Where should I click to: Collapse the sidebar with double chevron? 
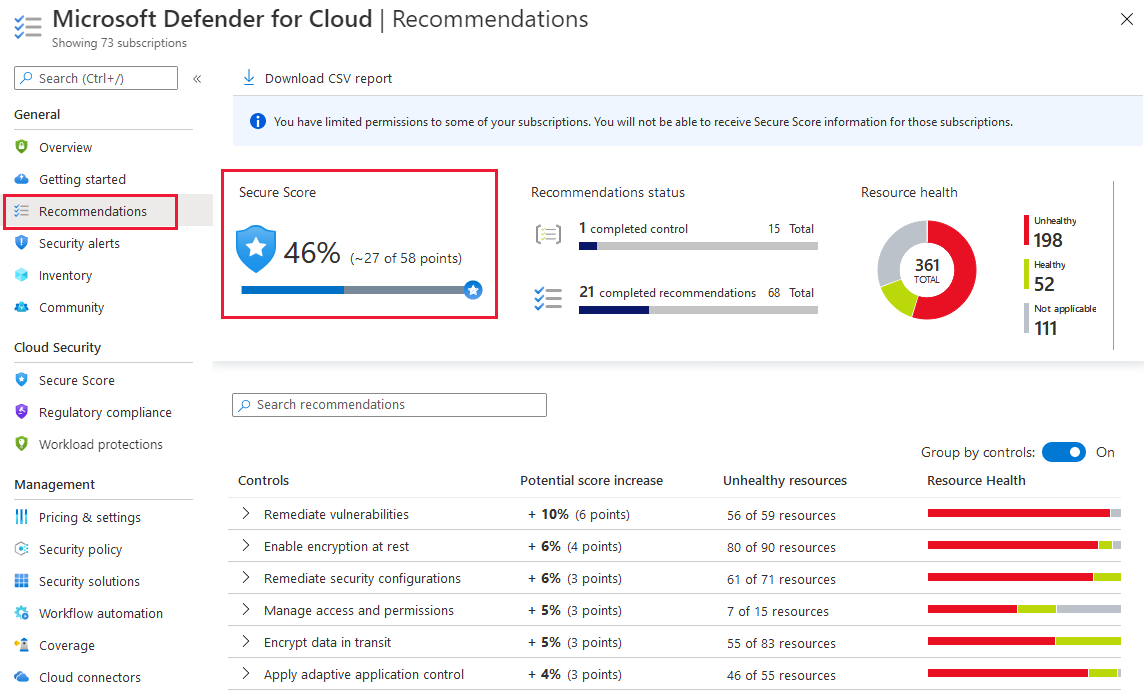pos(197,78)
